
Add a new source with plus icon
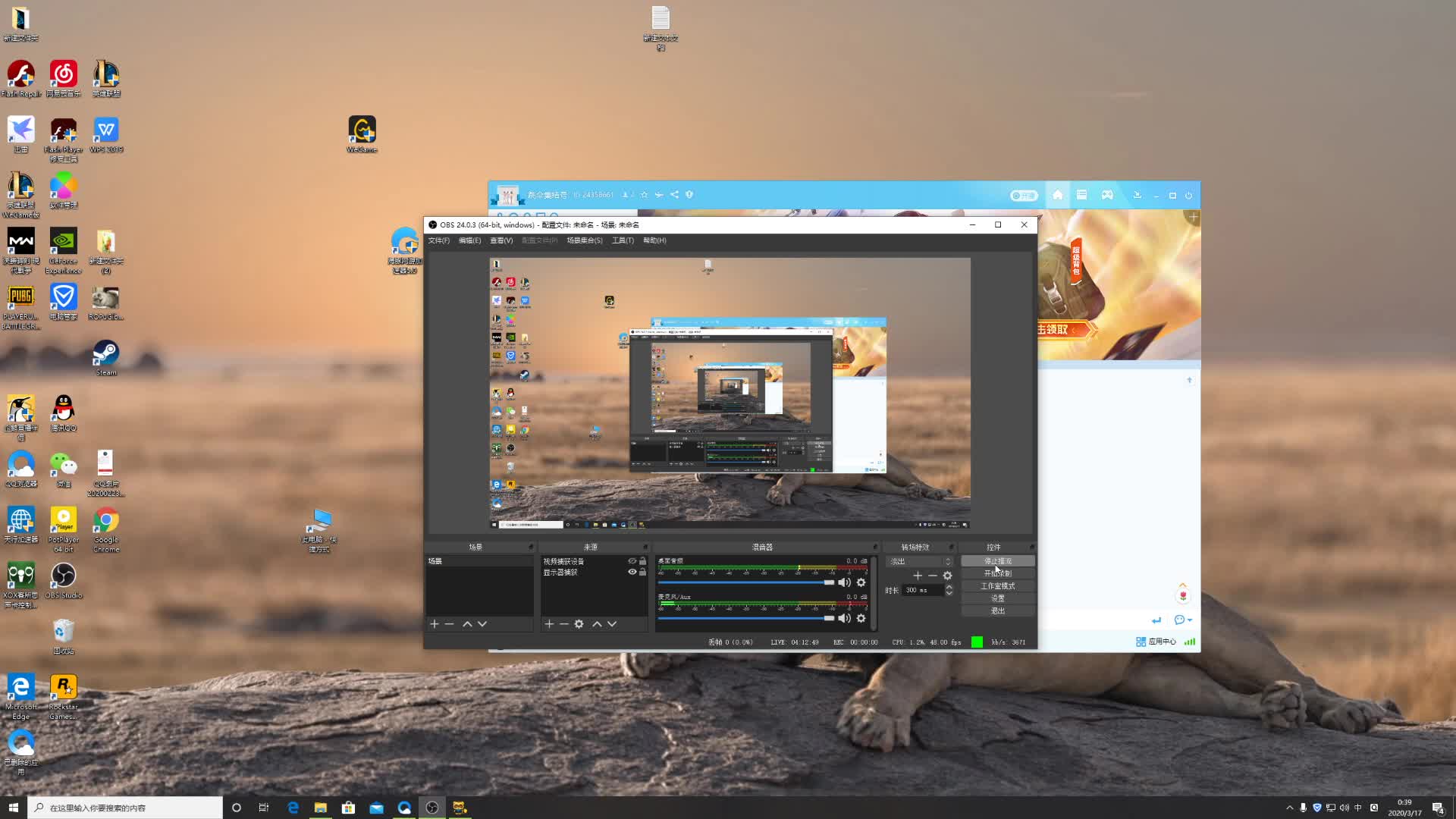[549, 623]
